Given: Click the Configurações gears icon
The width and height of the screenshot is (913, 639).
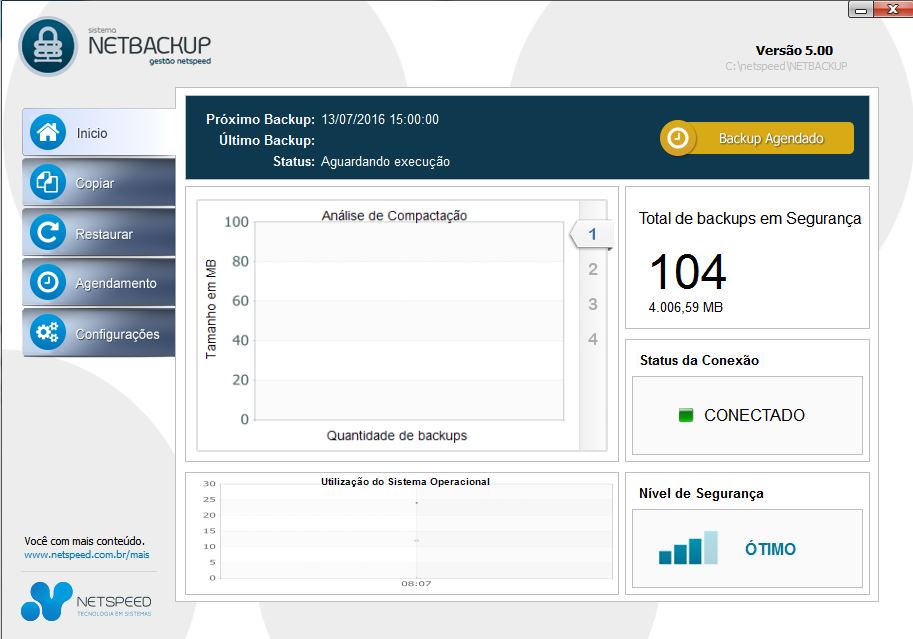Looking at the screenshot, I should click(x=47, y=334).
